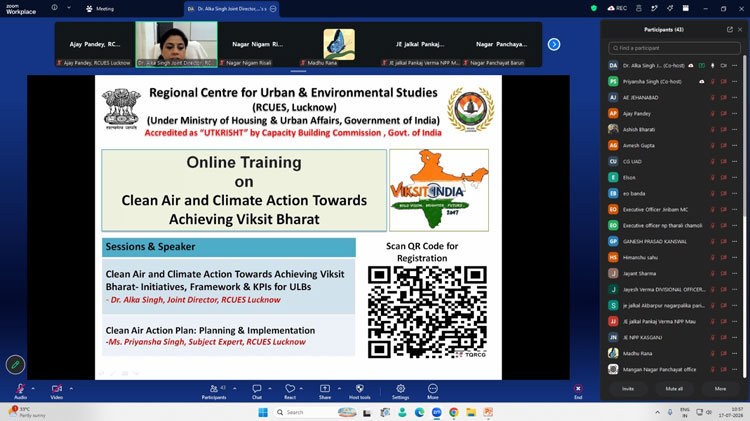Open the Chat panel icon
The height and width of the screenshot is (421, 750).
(257, 391)
